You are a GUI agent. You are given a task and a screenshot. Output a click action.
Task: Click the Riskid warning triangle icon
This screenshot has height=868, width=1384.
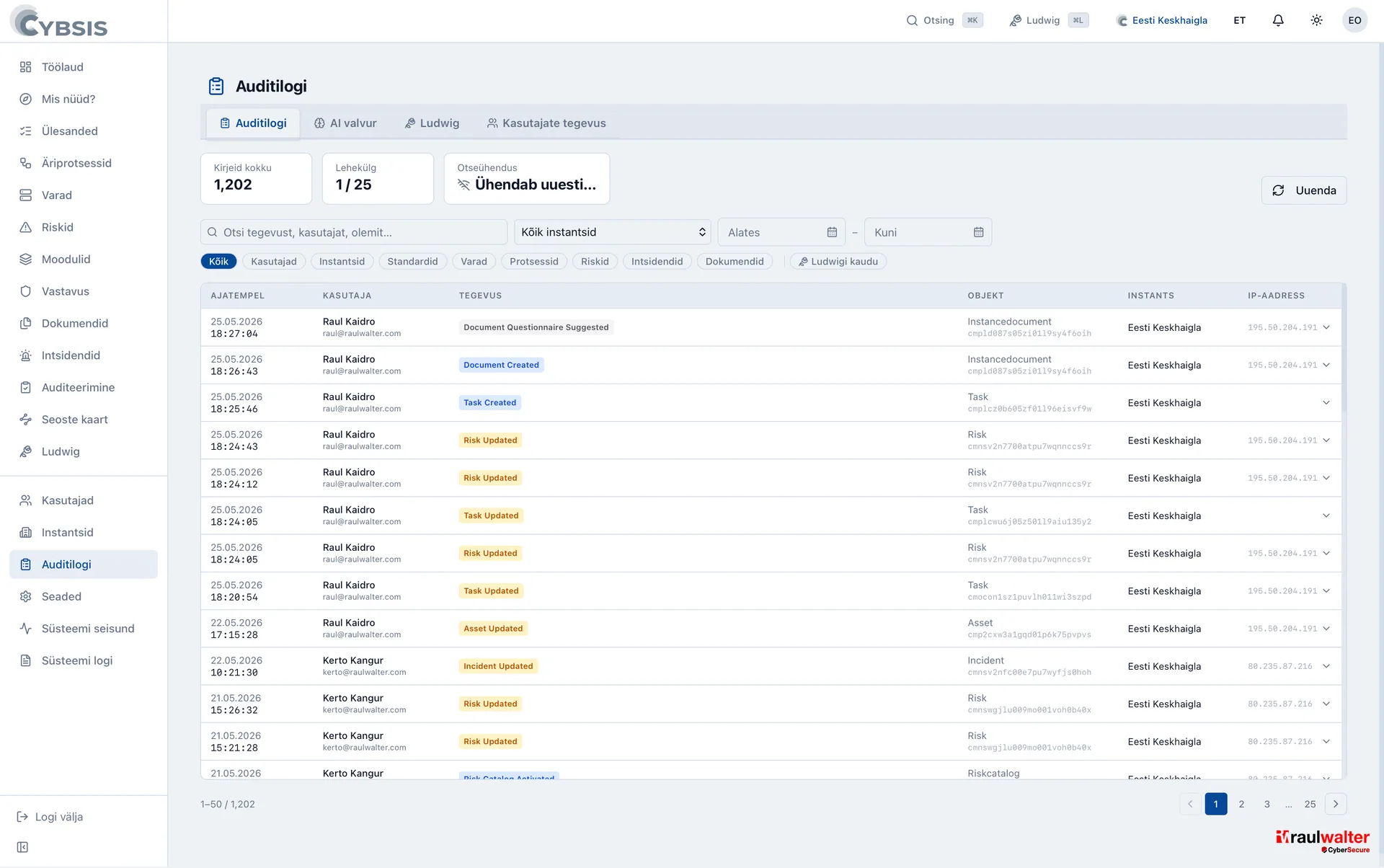(x=25, y=227)
